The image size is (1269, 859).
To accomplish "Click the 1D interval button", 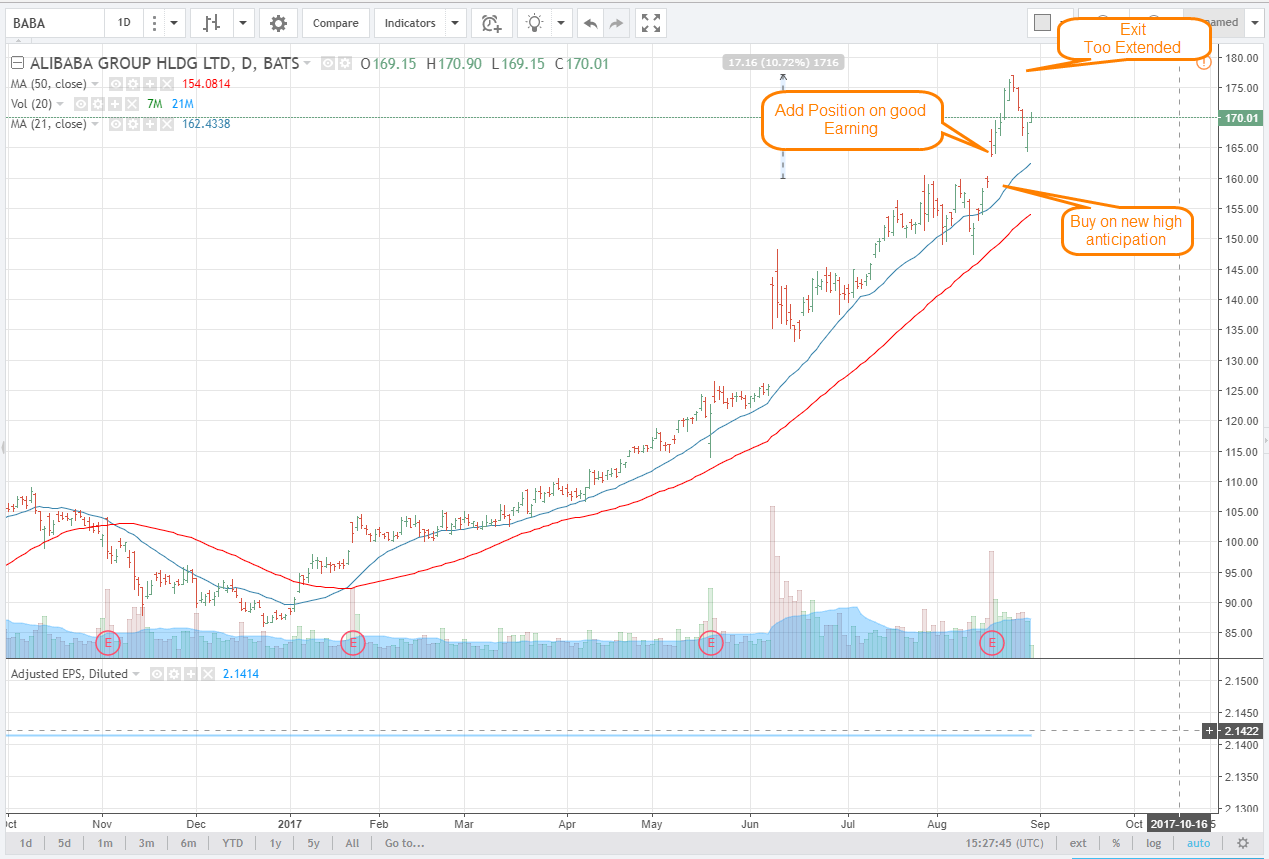I will tap(124, 23).
